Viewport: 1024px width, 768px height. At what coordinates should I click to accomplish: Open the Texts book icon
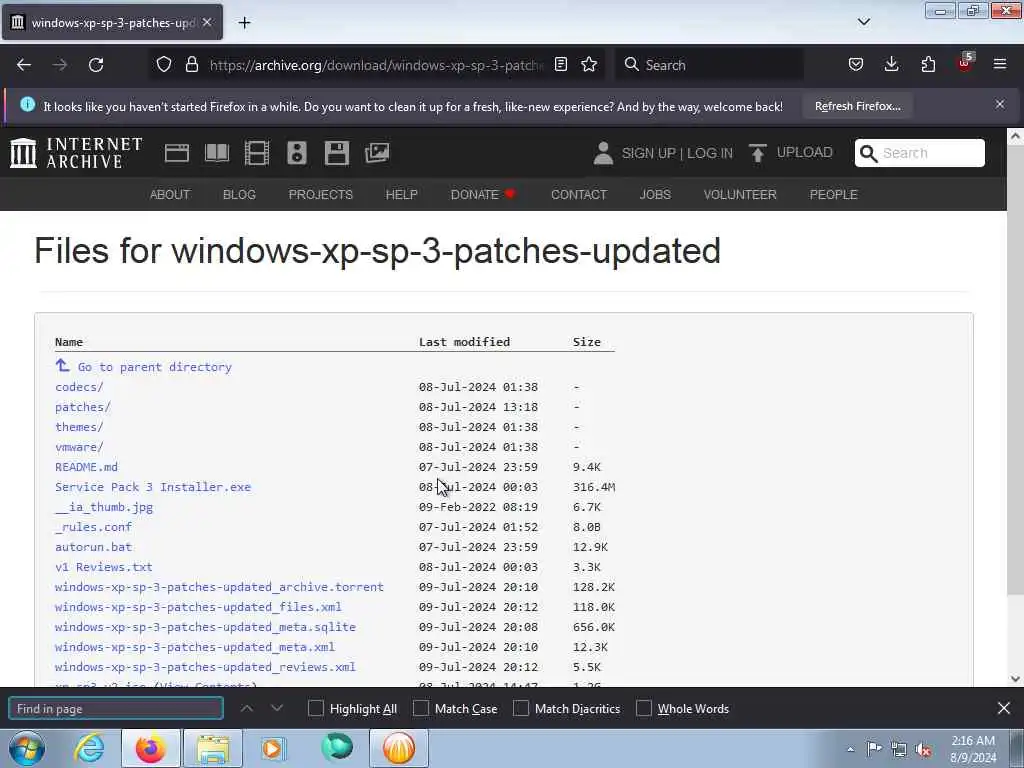pos(217,153)
